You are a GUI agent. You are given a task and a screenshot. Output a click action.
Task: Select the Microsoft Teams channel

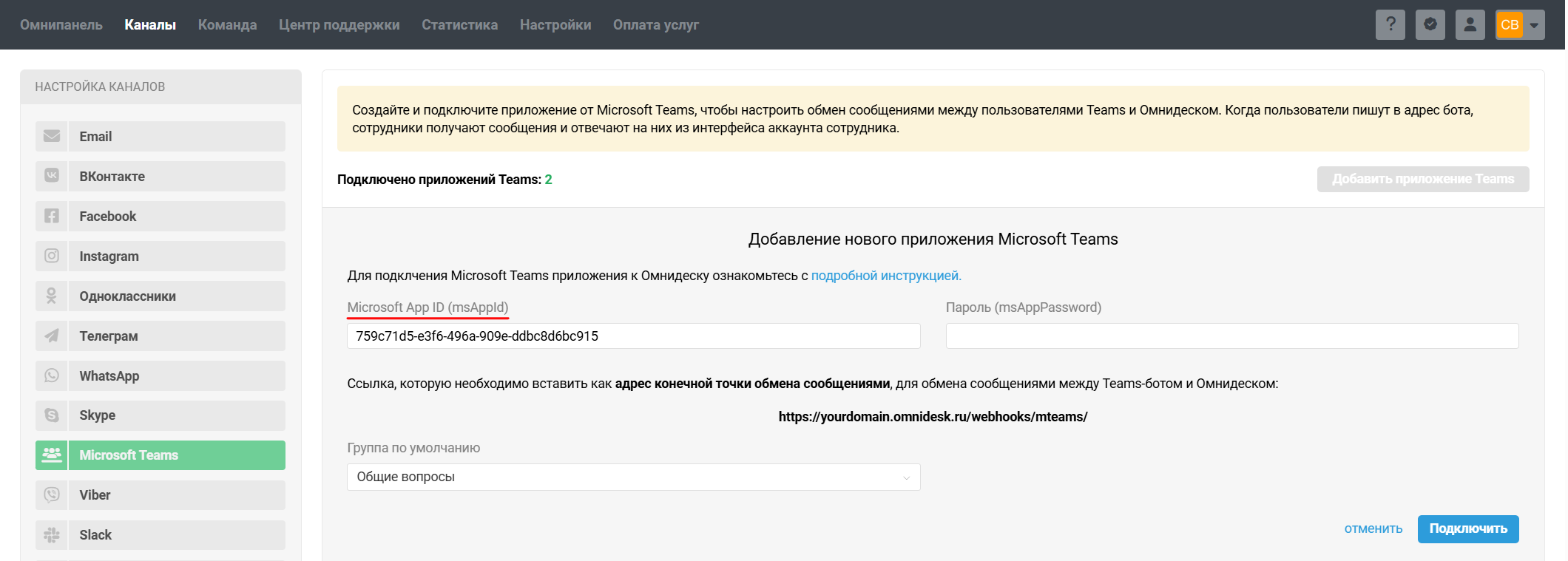coord(160,455)
